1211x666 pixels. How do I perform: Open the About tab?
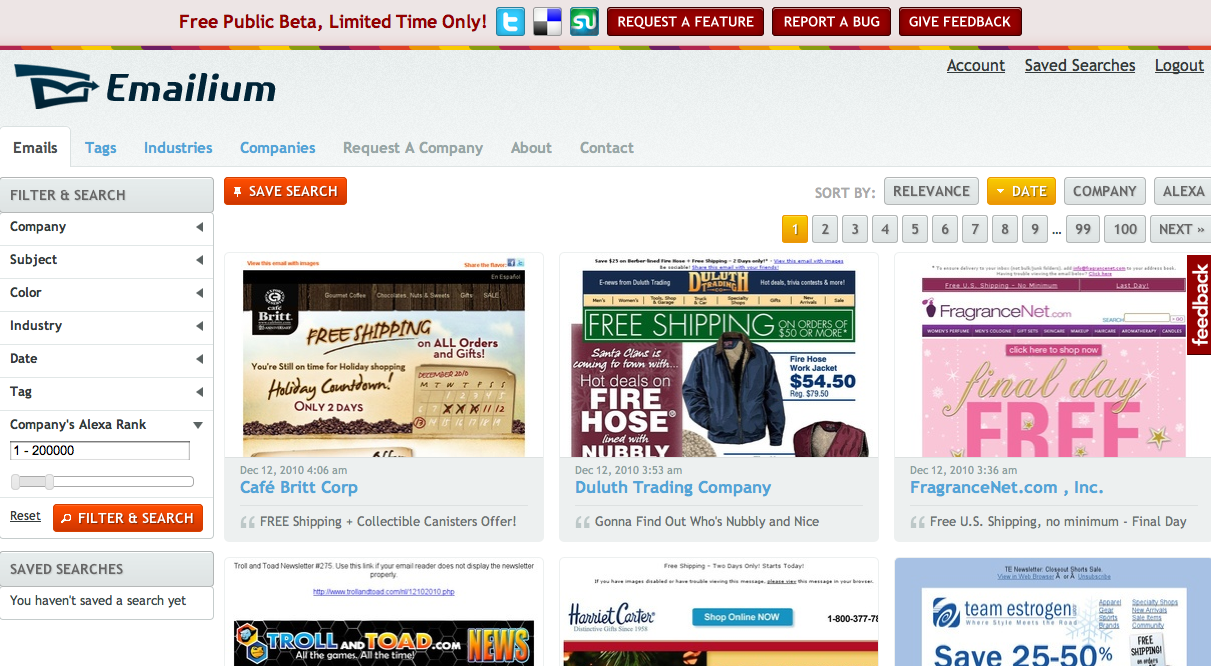coord(531,147)
